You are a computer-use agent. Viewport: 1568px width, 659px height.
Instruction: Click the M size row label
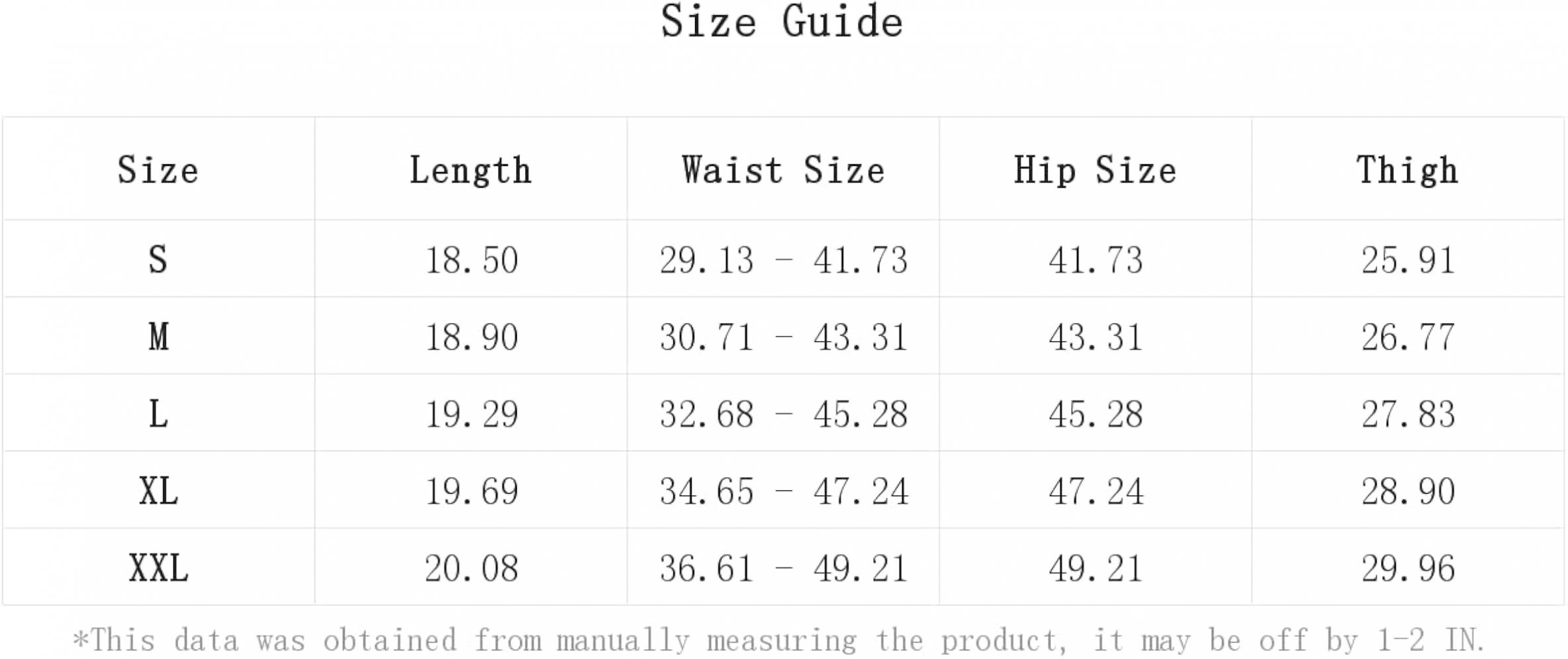coord(158,337)
